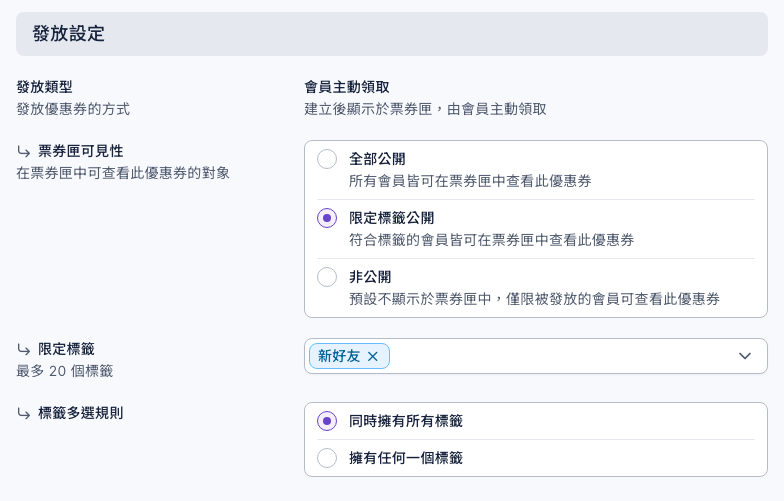Choose 擁有任何一個標籤 radio button
The image size is (784, 501).
pos(327,458)
